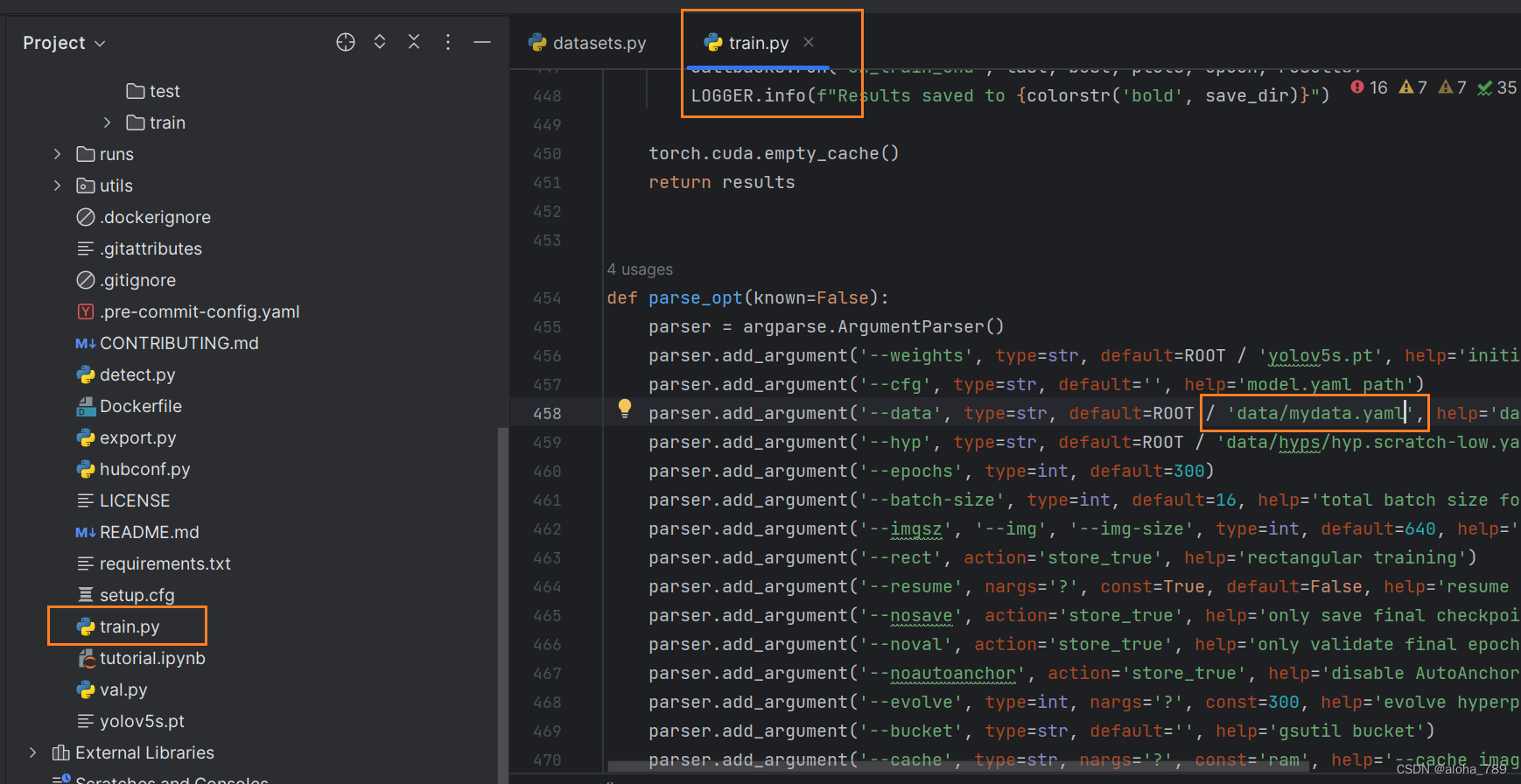Expand the train folder
1521x784 pixels.
[107, 122]
